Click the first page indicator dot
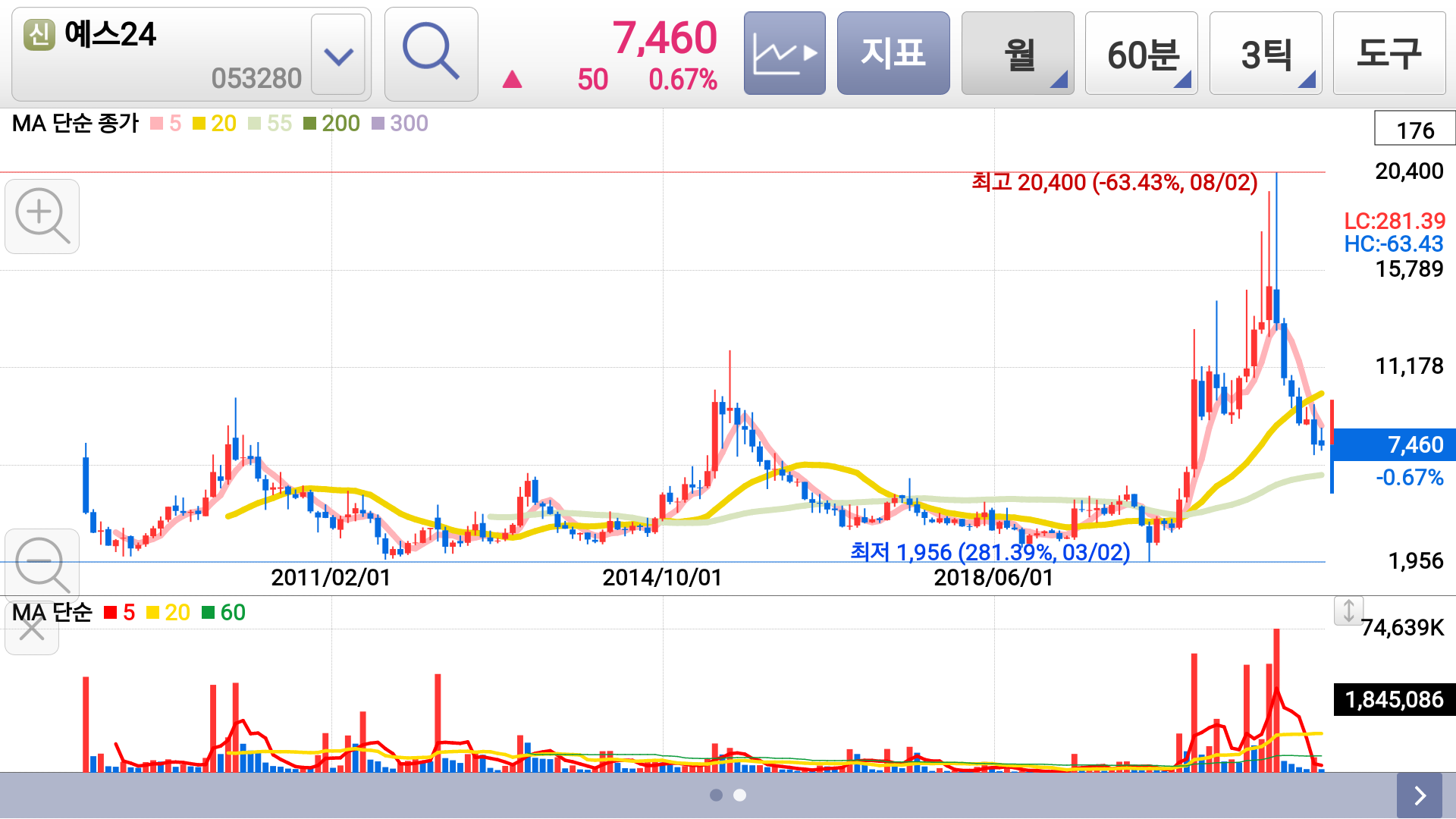This screenshot has width=1456, height=819. [716, 795]
